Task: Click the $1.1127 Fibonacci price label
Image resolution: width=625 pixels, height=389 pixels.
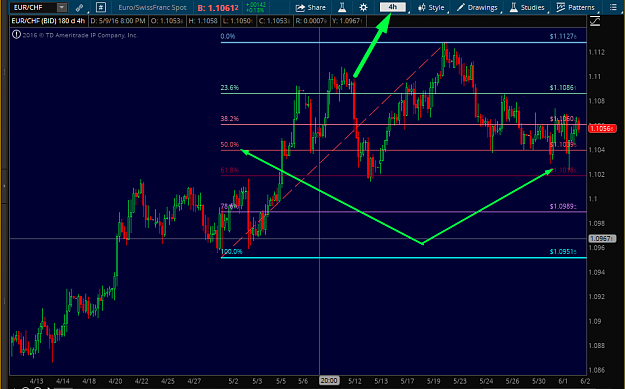Action: tap(563, 36)
